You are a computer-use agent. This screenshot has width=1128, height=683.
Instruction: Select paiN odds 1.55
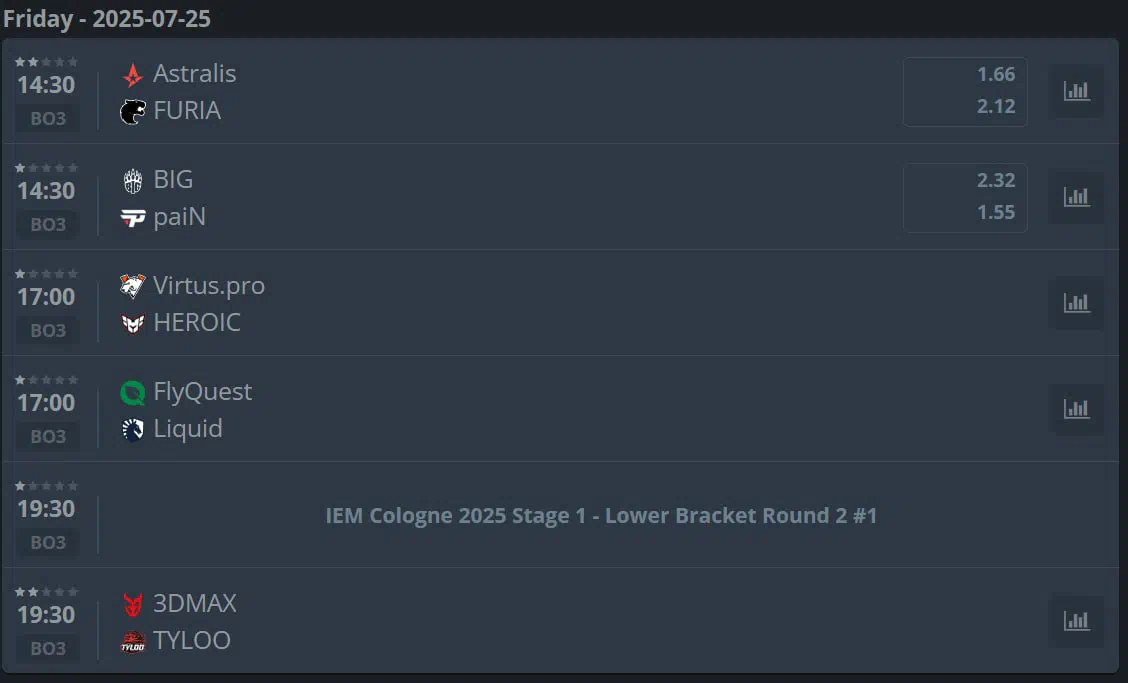pyautogui.click(x=996, y=212)
